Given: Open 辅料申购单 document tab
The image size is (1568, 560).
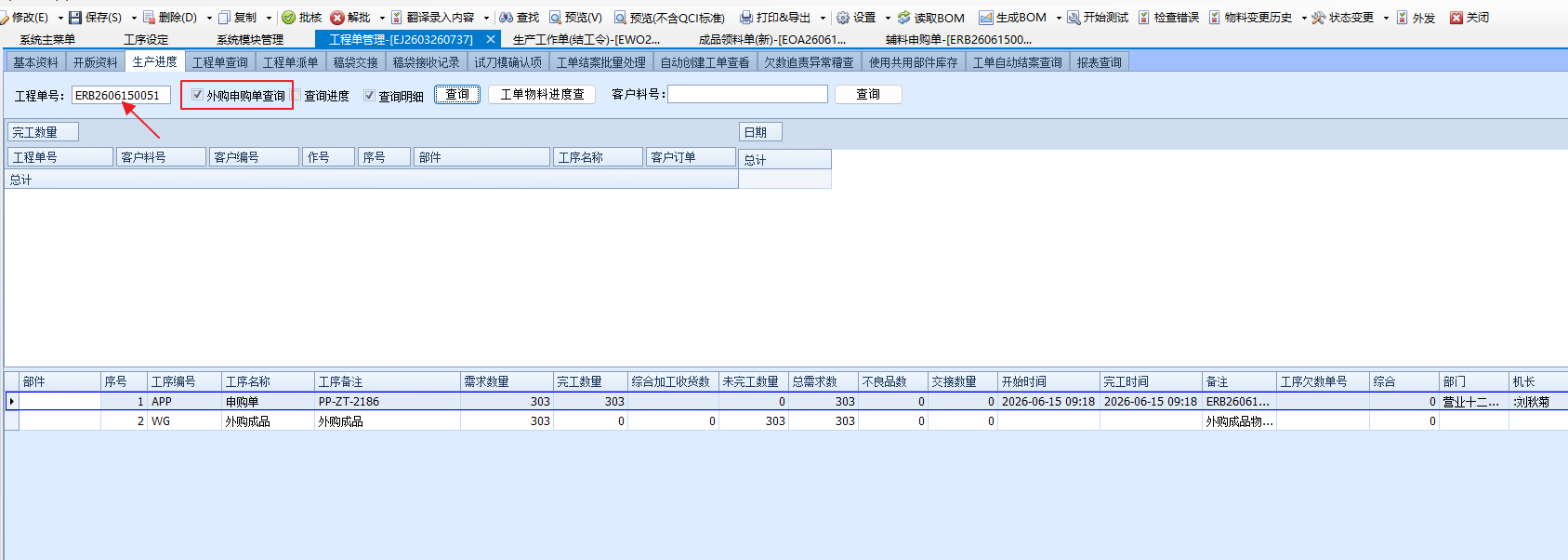Looking at the screenshot, I should tap(958, 40).
